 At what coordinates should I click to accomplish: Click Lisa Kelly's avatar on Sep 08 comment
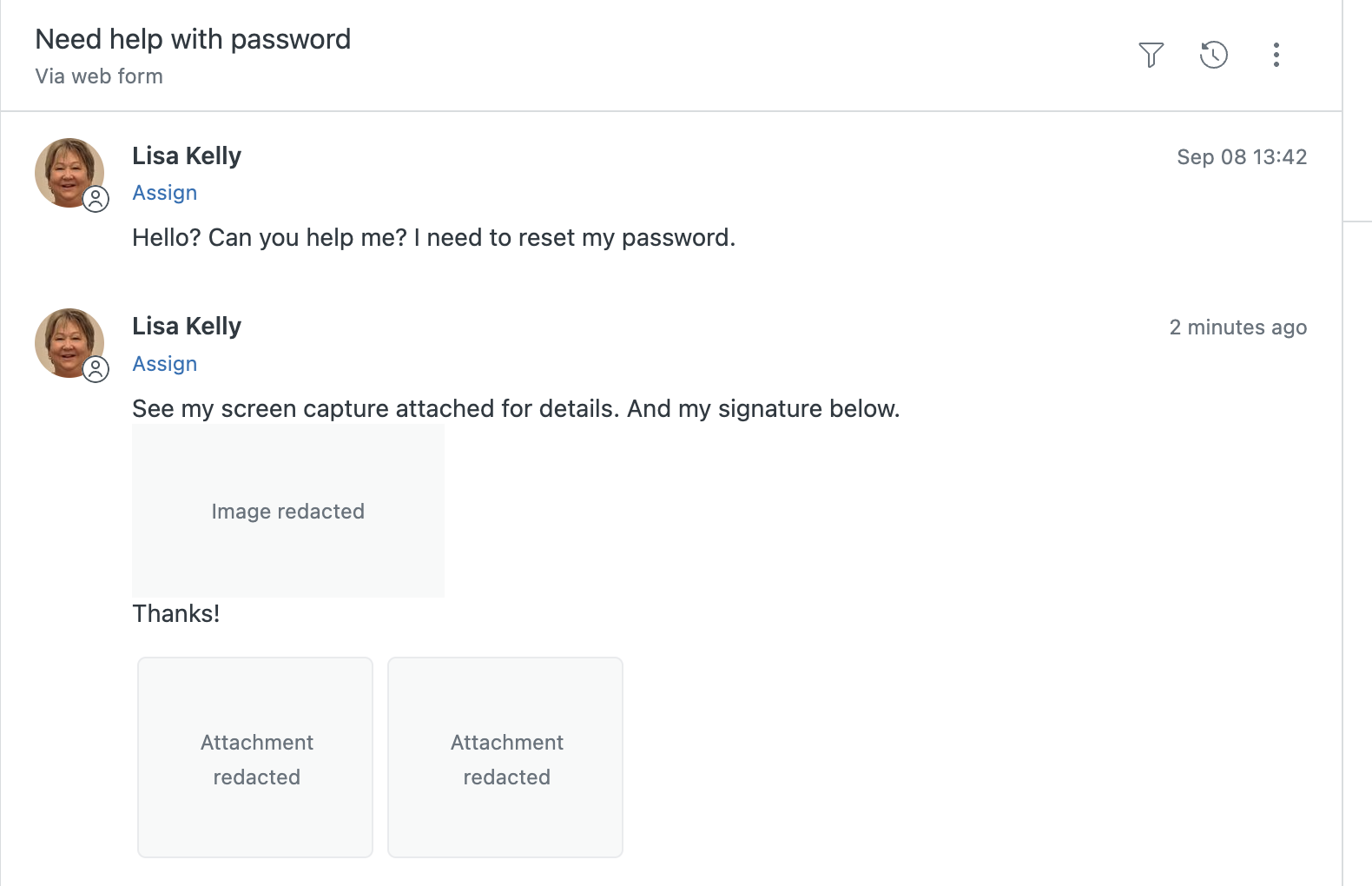pos(68,171)
